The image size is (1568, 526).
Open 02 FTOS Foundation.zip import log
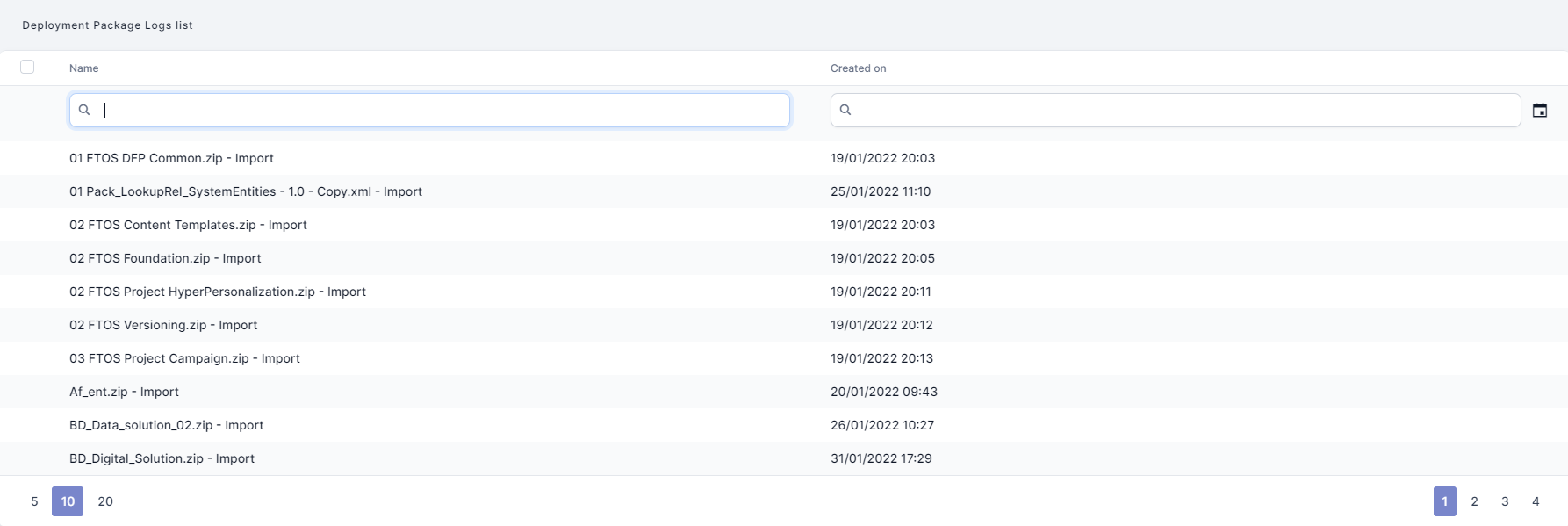[165, 258]
